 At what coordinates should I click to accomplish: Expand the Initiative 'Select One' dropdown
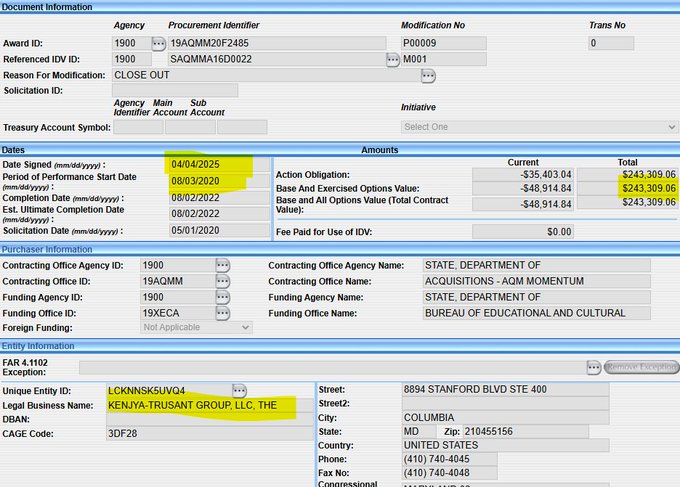[539, 127]
